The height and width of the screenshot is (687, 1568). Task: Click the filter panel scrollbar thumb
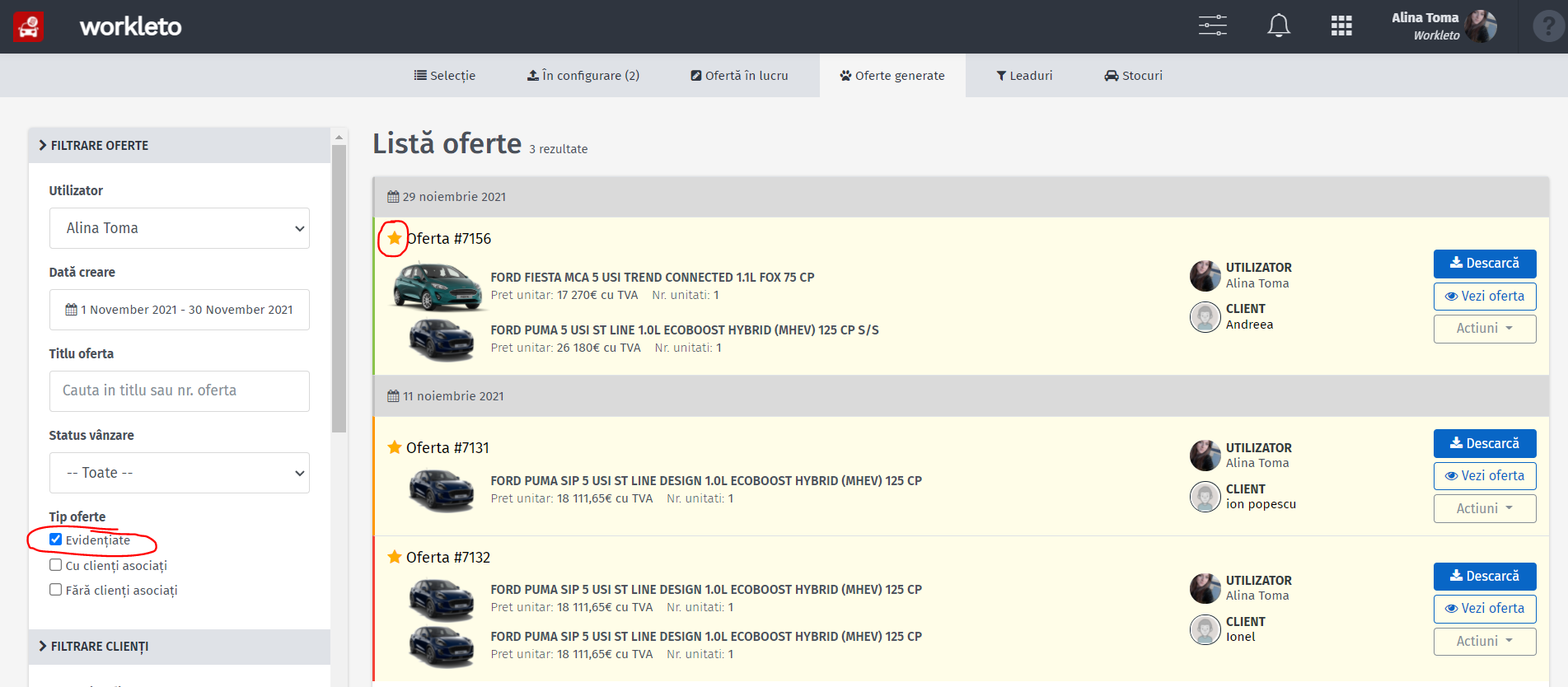pos(339,288)
